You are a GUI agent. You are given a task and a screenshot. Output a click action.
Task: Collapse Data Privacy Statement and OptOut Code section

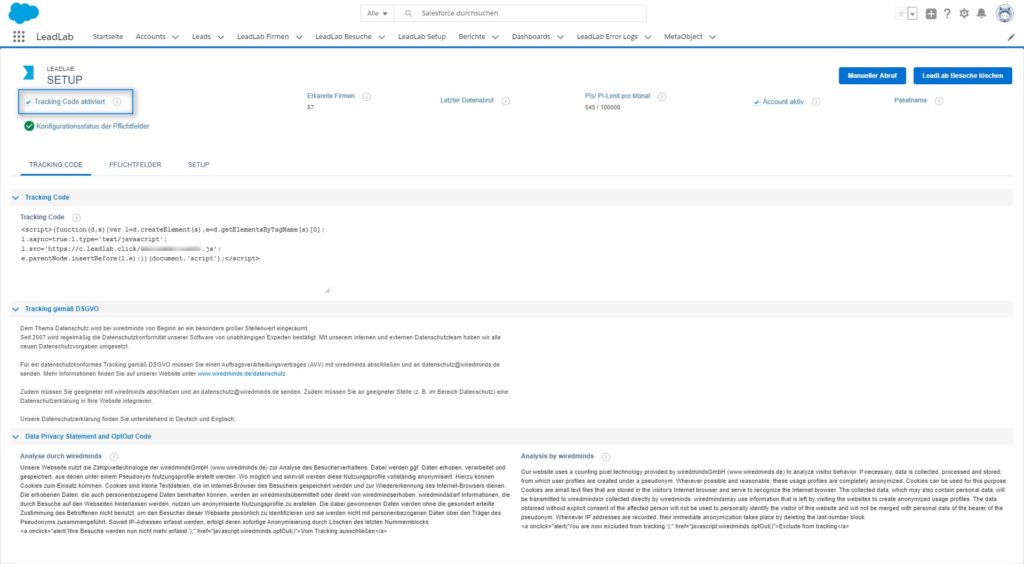[x=16, y=437]
